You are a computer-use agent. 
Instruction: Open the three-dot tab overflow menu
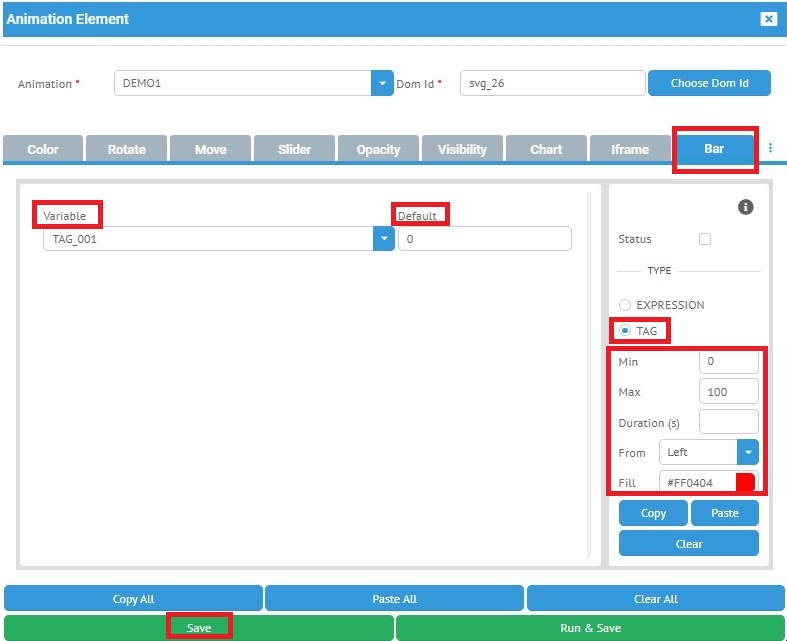(770, 148)
